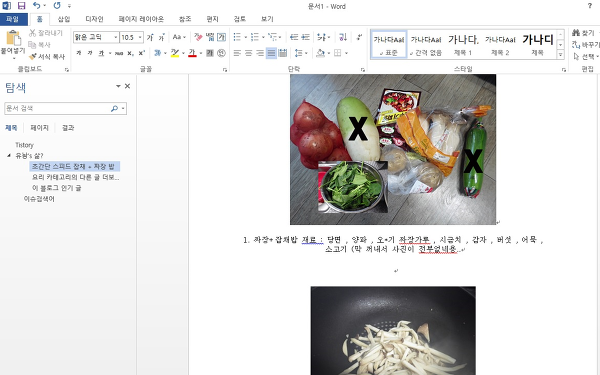Screen dimensions: 600x375
Task: Click the Save floppy disk icon
Action: click(x=21, y=6)
